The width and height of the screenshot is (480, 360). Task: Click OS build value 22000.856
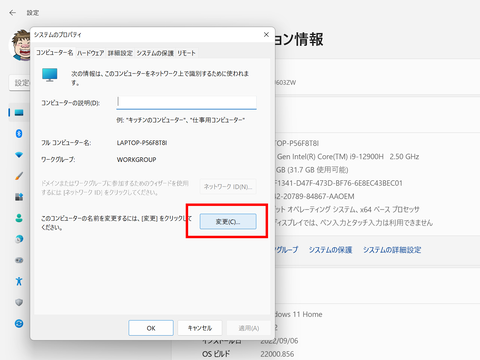click(x=277, y=354)
